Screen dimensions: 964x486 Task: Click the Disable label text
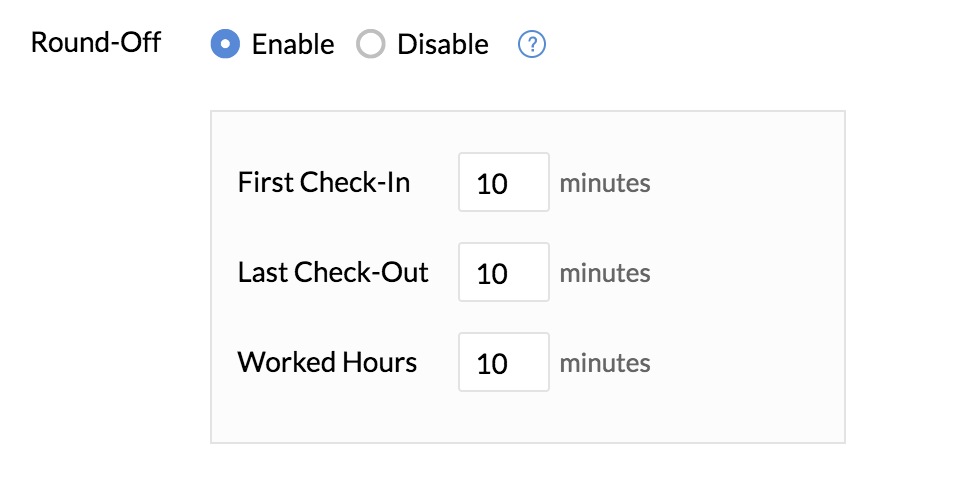pyautogui.click(x=443, y=44)
